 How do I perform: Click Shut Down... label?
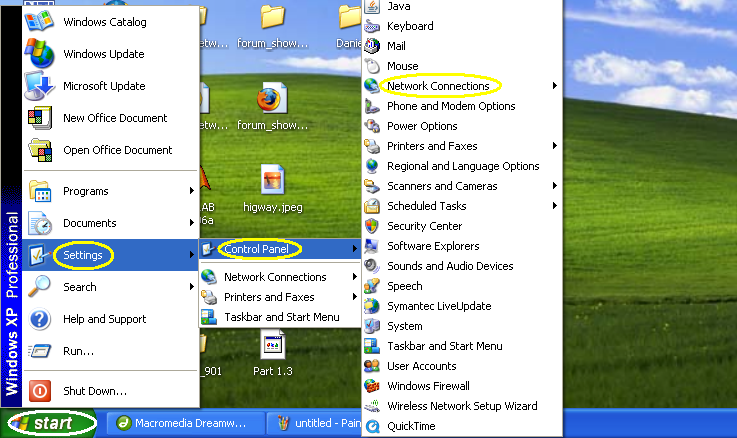(95, 391)
